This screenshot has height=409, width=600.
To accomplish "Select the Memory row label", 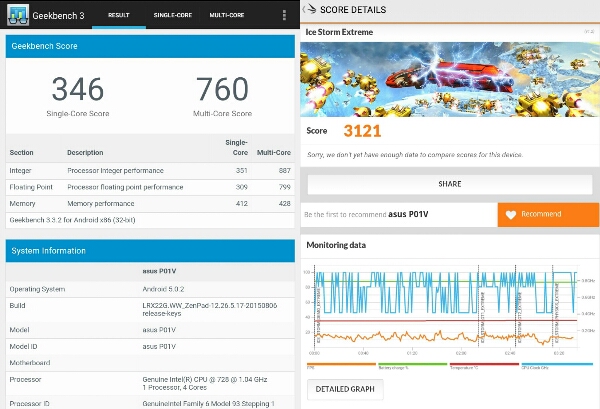I will [x=22, y=204].
